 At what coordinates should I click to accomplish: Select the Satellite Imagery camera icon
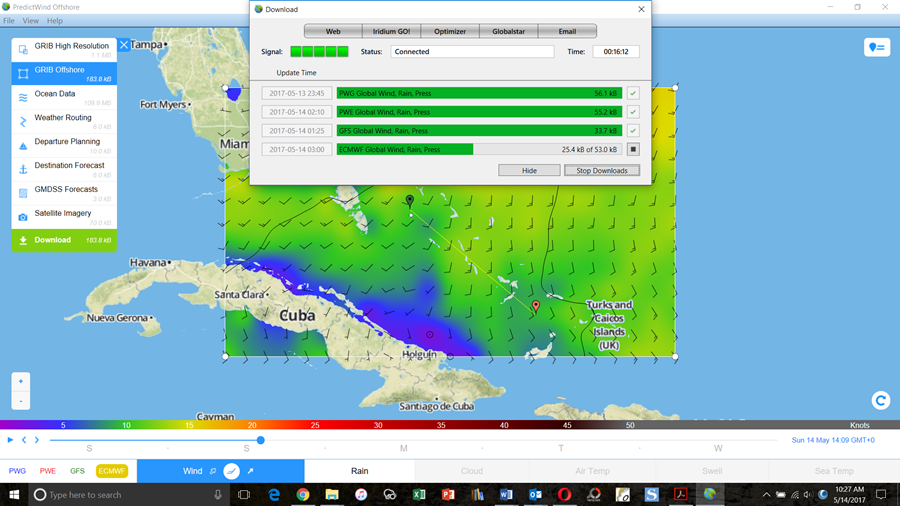pos(23,217)
